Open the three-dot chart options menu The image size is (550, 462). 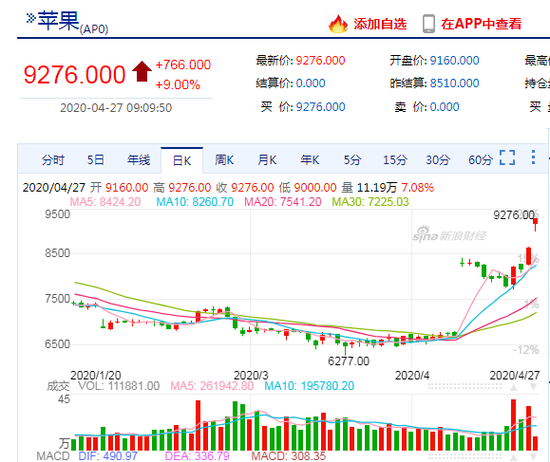pyautogui.click(x=533, y=157)
